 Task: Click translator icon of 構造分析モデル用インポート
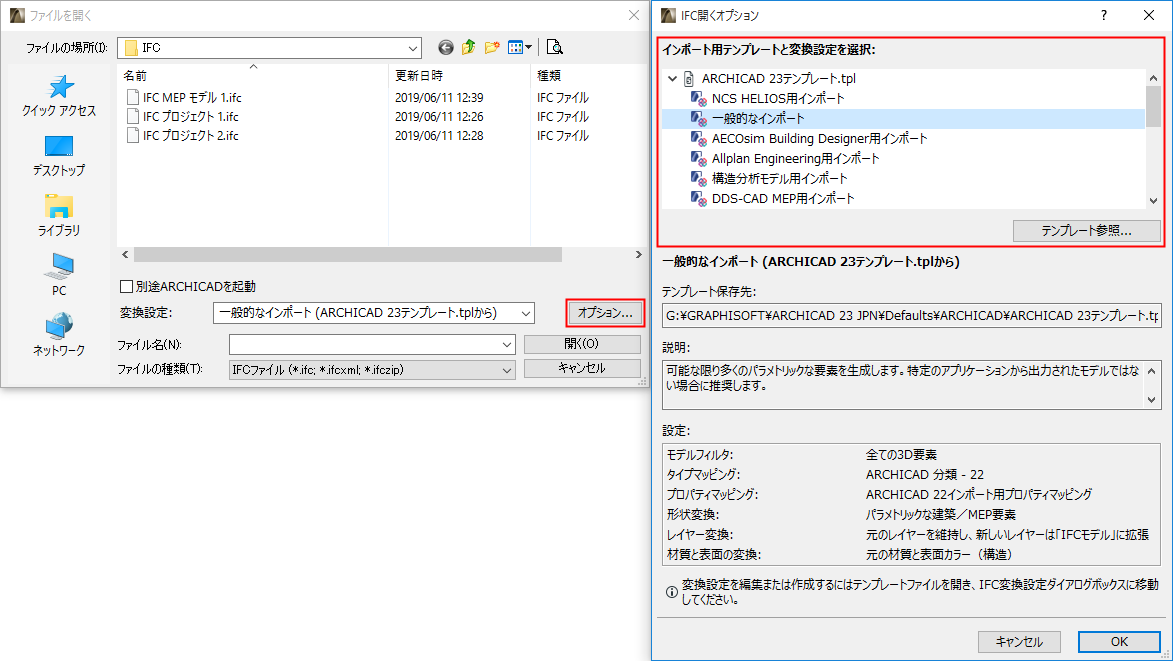coord(699,179)
